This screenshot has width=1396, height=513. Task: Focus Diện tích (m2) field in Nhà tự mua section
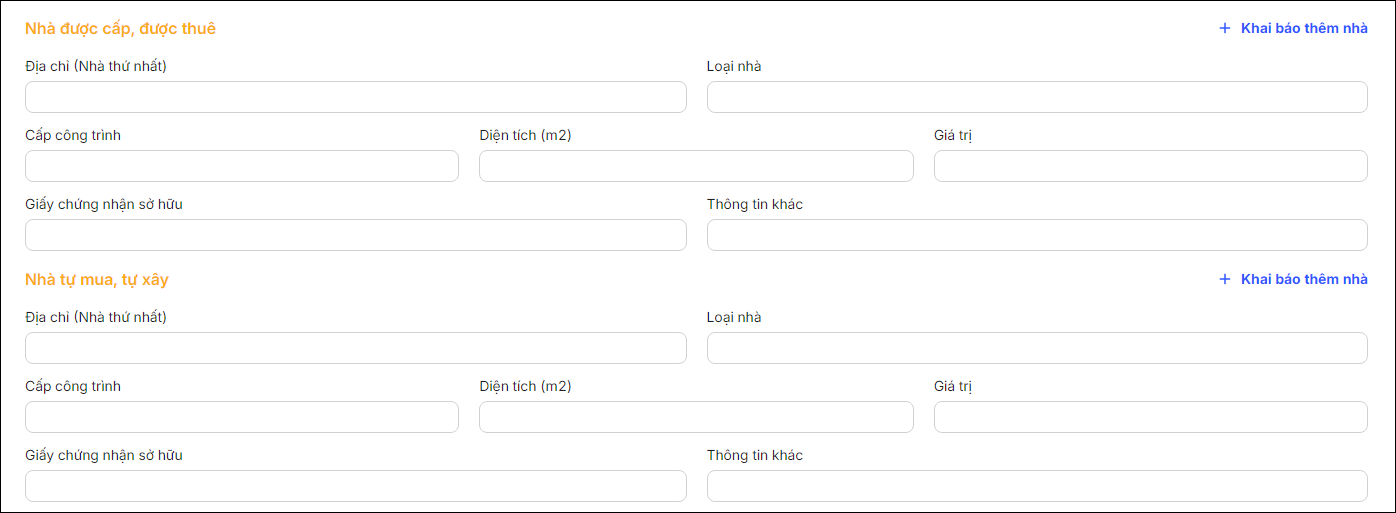tap(696, 417)
